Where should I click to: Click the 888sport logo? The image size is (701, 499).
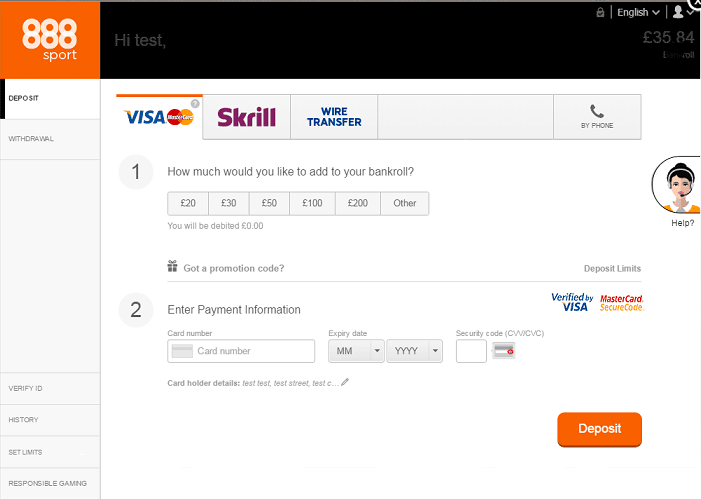point(50,40)
